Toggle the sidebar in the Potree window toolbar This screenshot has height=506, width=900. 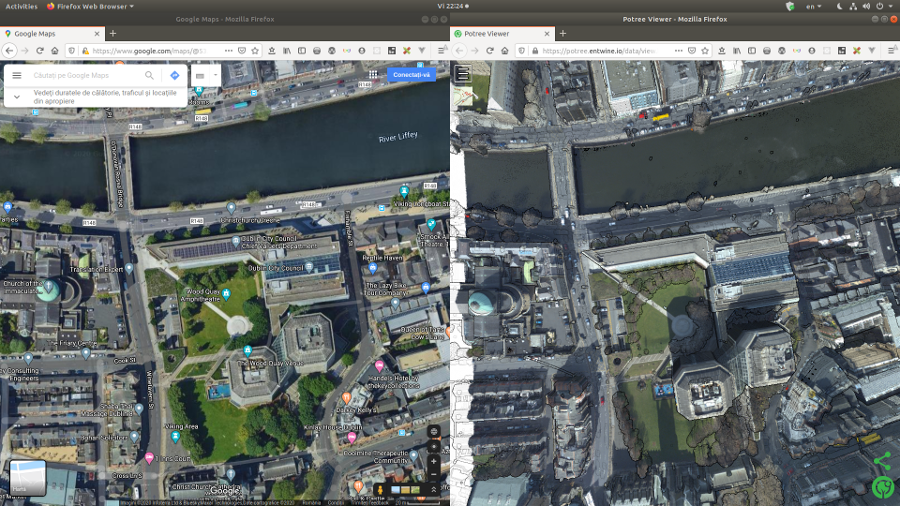pos(752,50)
